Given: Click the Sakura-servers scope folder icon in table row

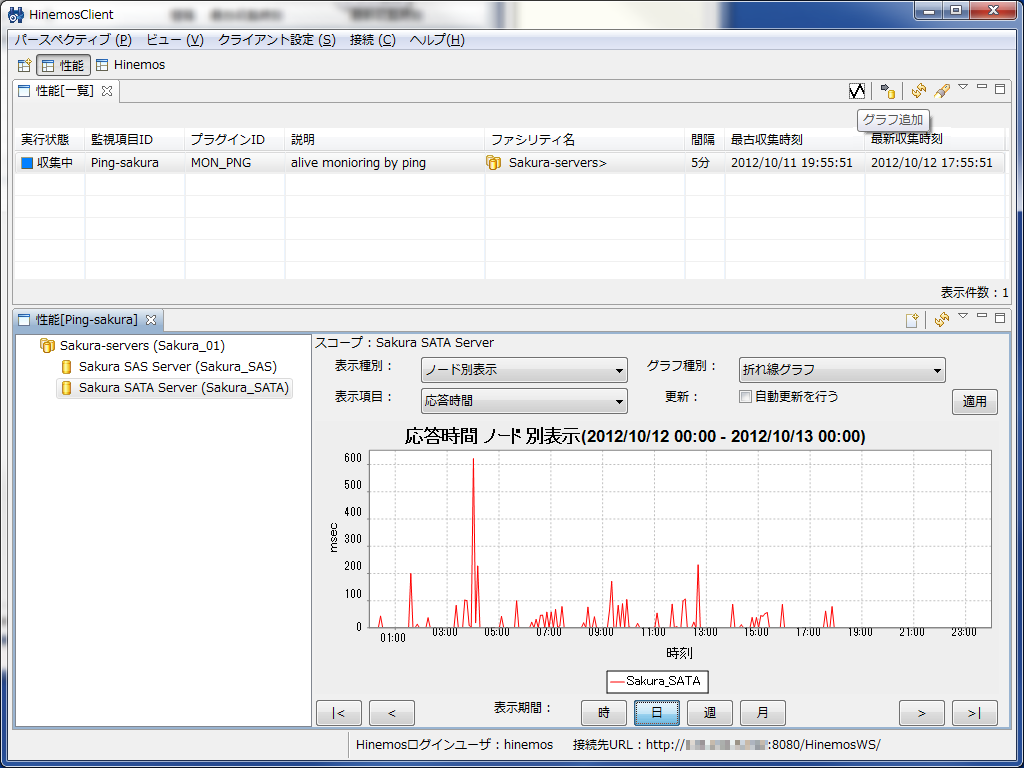Looking at the screenshot, I should (494, 163).
